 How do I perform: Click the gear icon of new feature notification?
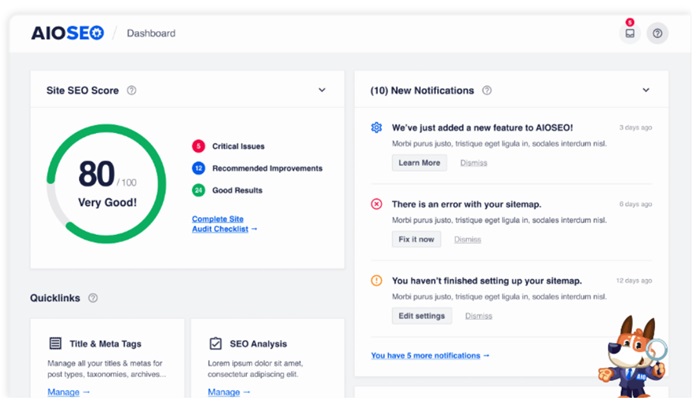tap(377, 127)
